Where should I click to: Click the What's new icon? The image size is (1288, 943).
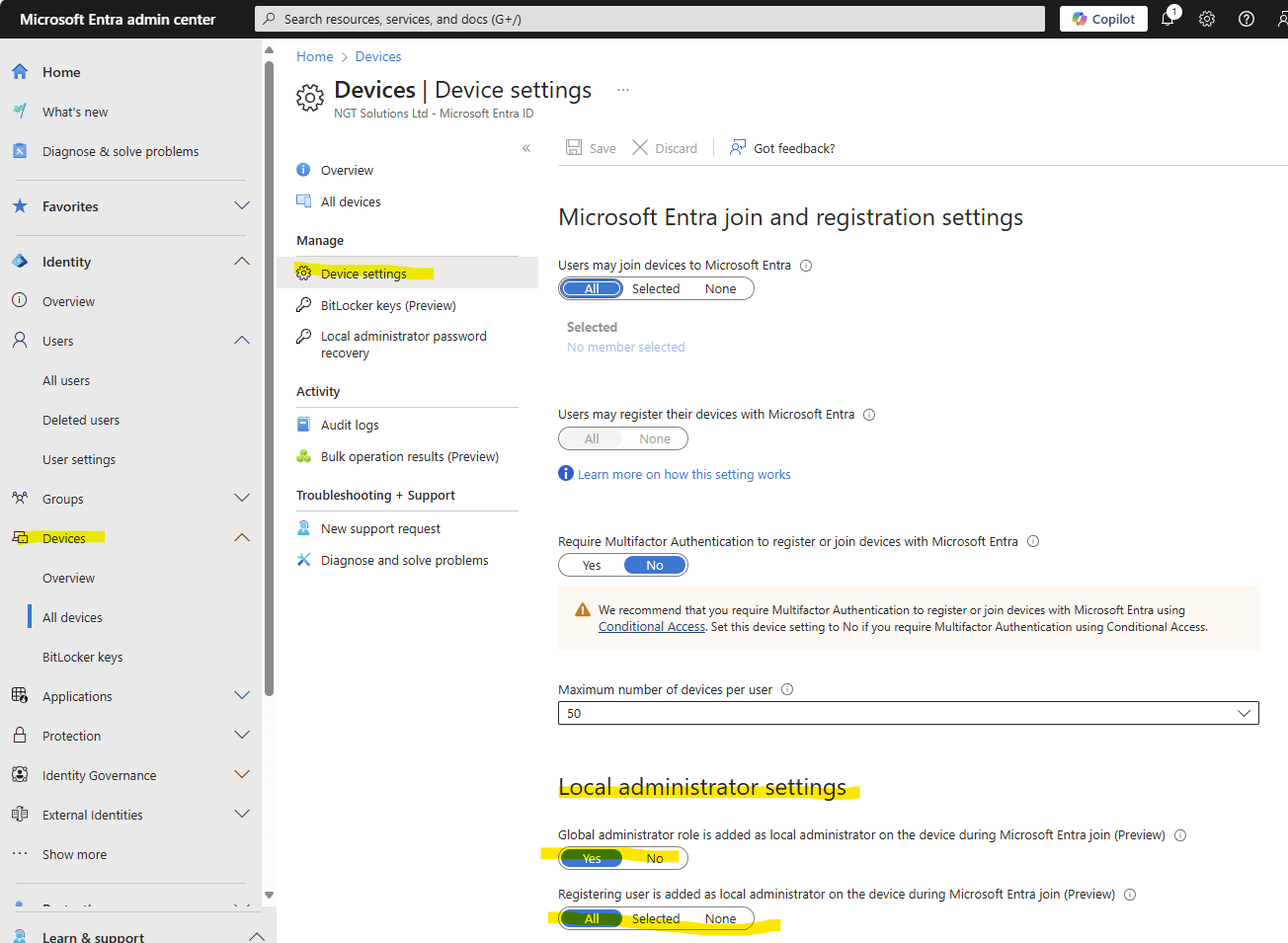coord(20,112)
